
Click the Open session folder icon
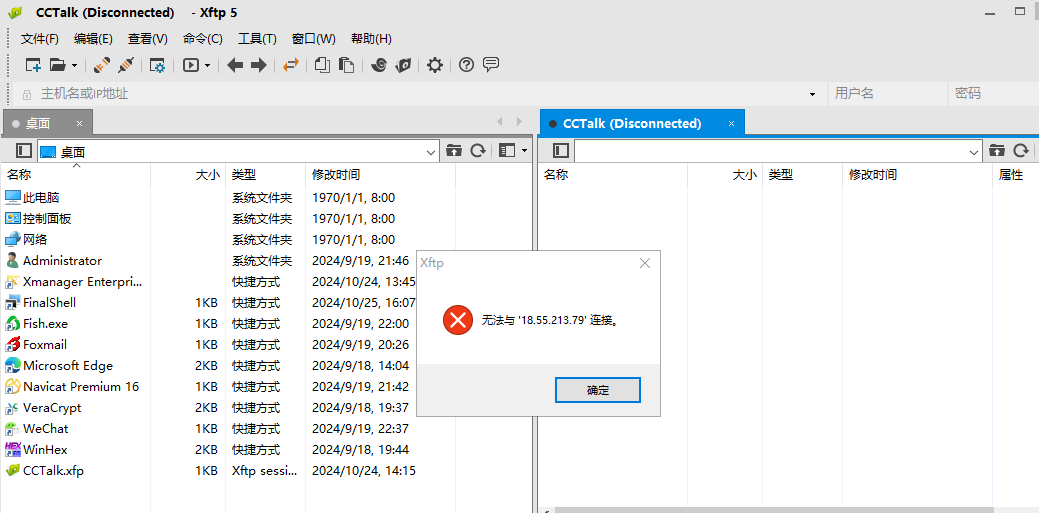(x=58, y=65)
